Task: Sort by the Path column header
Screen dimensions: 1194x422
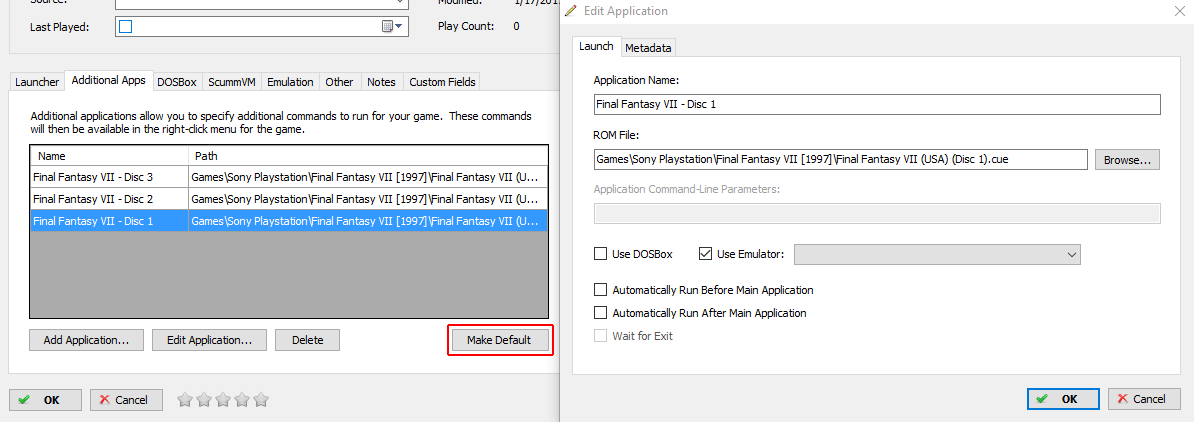Action: pos(368,155)
